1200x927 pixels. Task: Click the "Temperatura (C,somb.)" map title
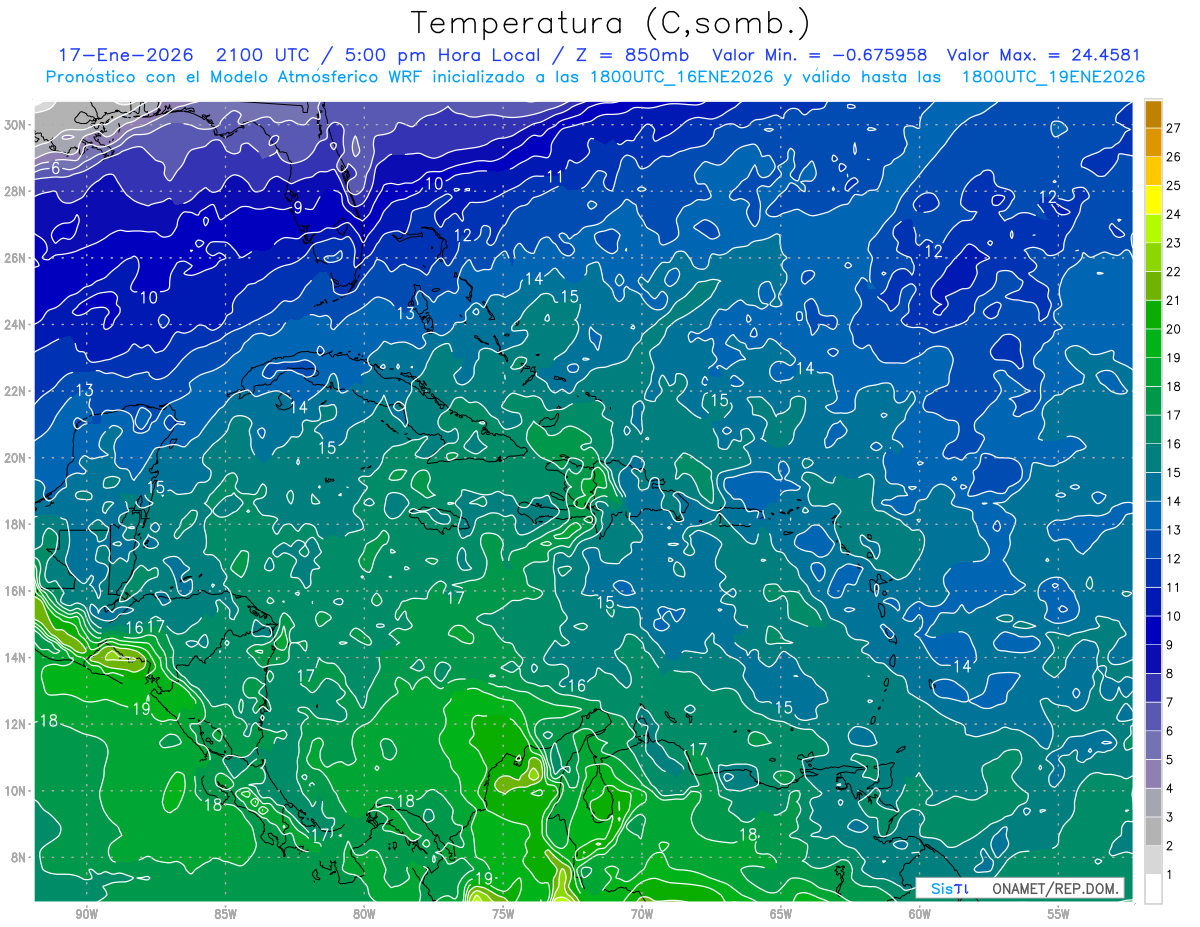click(611, 23)
